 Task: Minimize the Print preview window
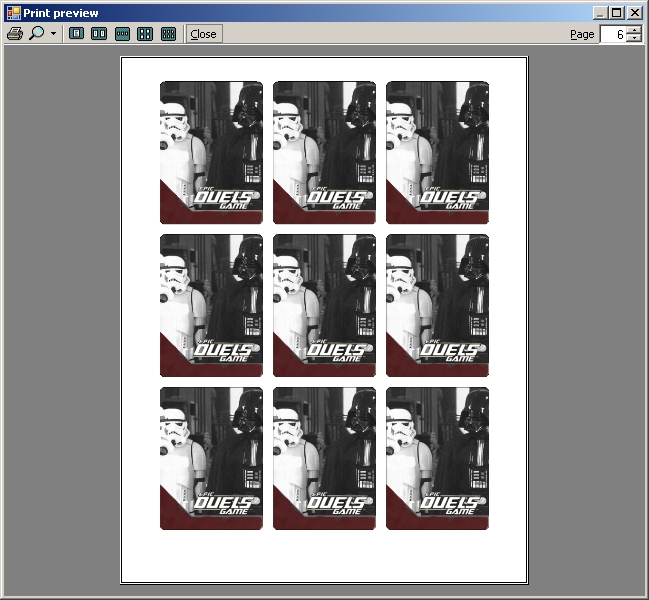coord(600,13)
